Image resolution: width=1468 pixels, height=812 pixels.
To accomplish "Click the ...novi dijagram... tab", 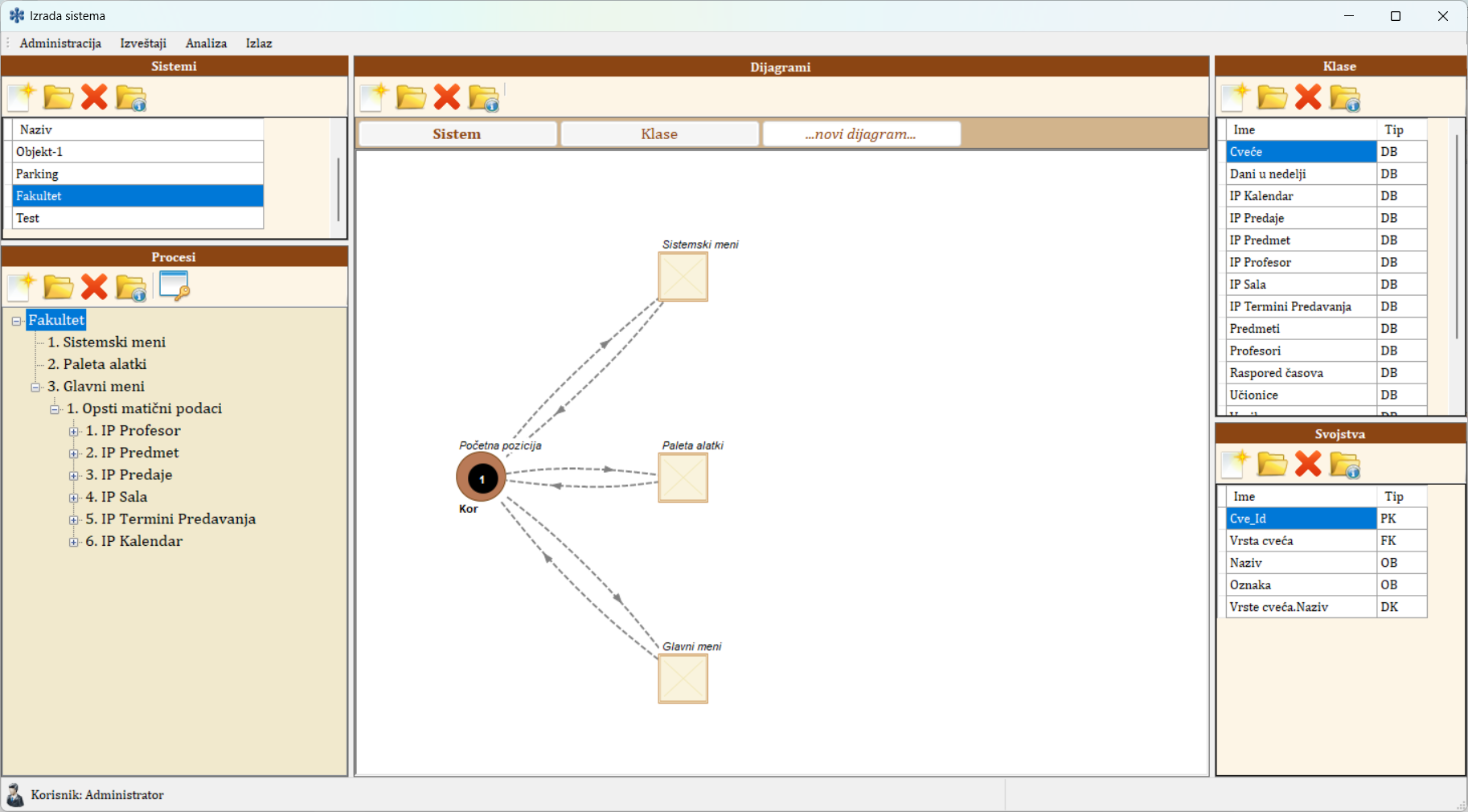I will (861, 134).
